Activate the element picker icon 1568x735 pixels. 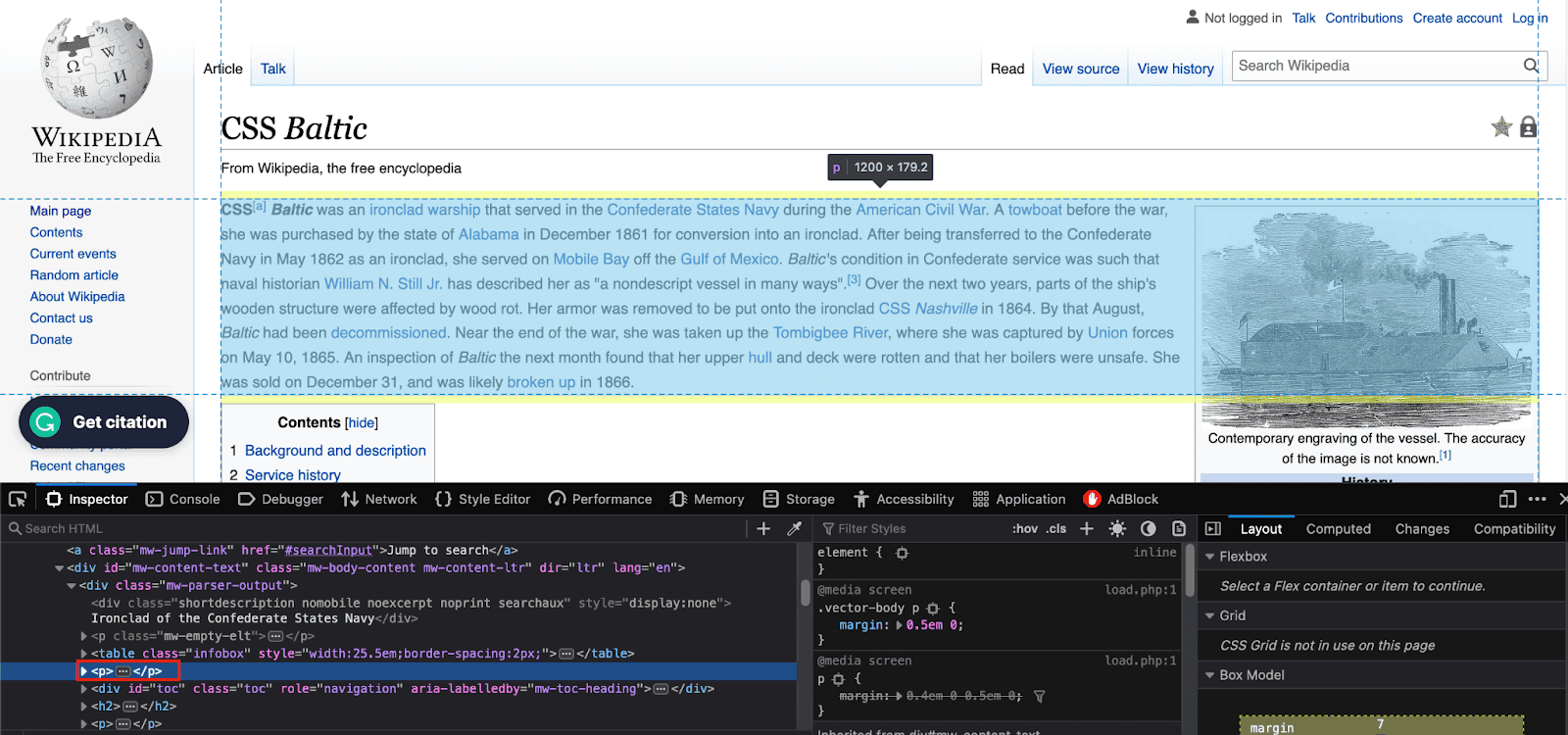tap(18, 499)
